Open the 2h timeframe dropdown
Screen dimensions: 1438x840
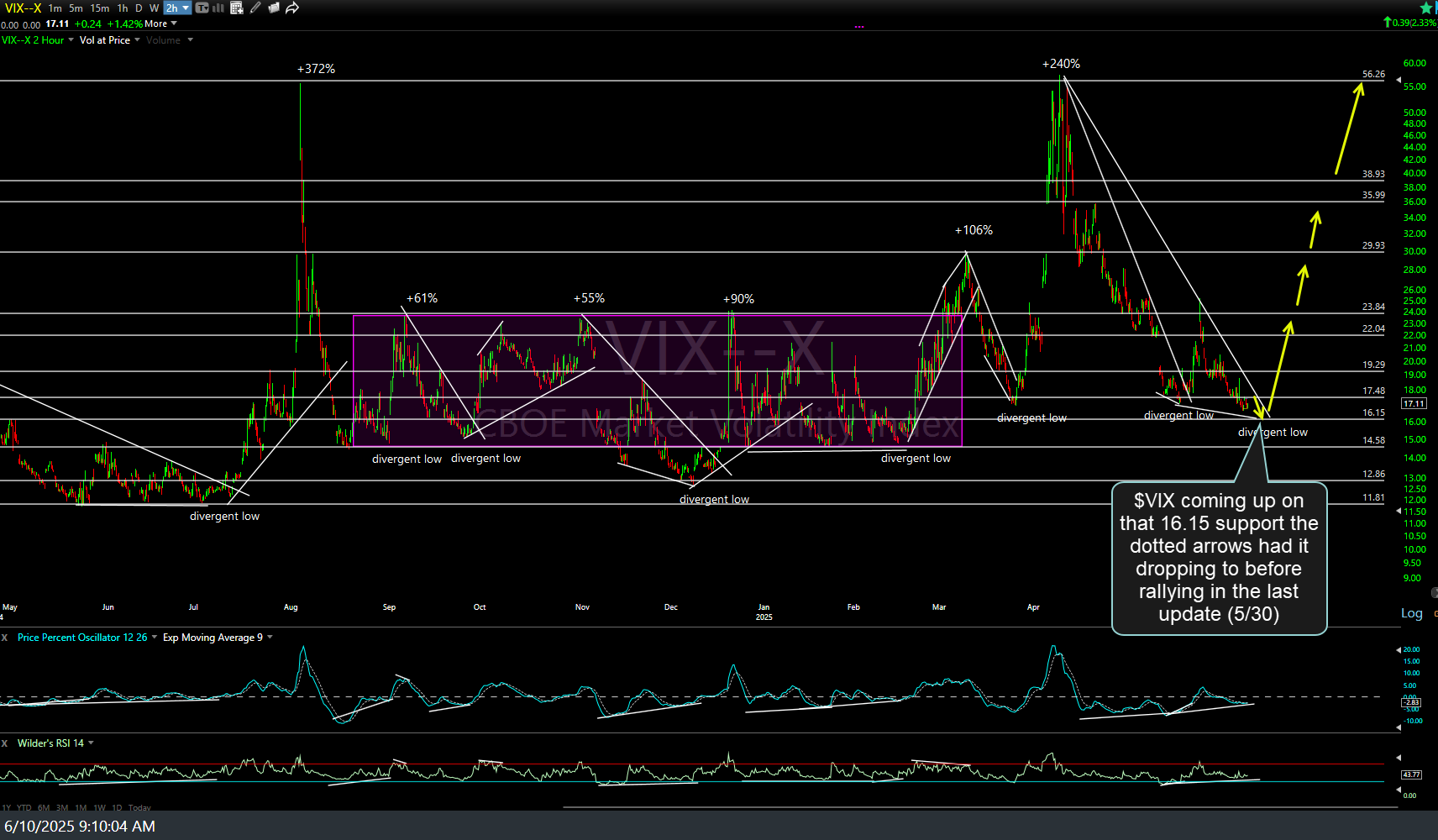[x=185, y=8]
